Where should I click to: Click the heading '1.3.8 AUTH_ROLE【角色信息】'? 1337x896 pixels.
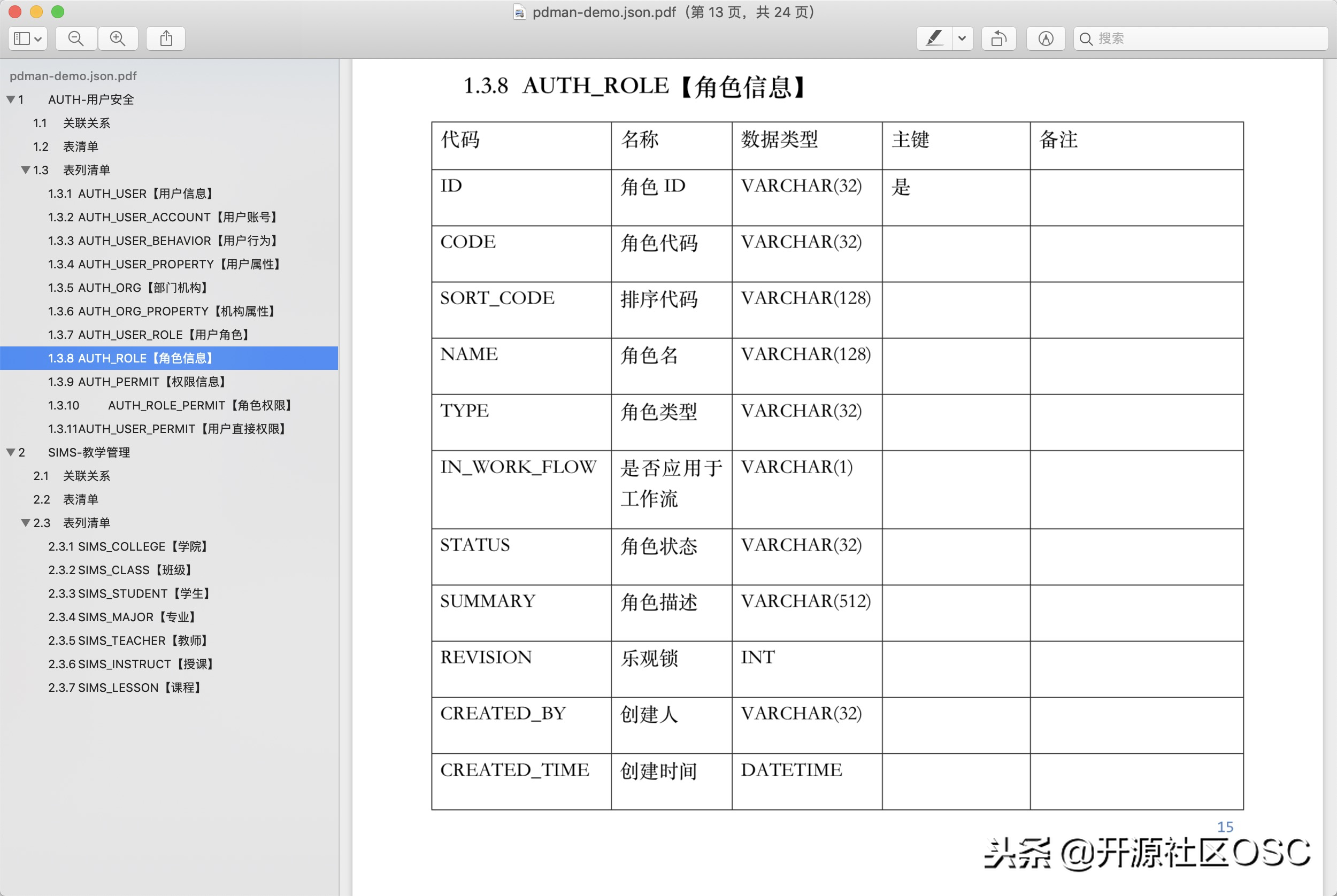(634, 86)
